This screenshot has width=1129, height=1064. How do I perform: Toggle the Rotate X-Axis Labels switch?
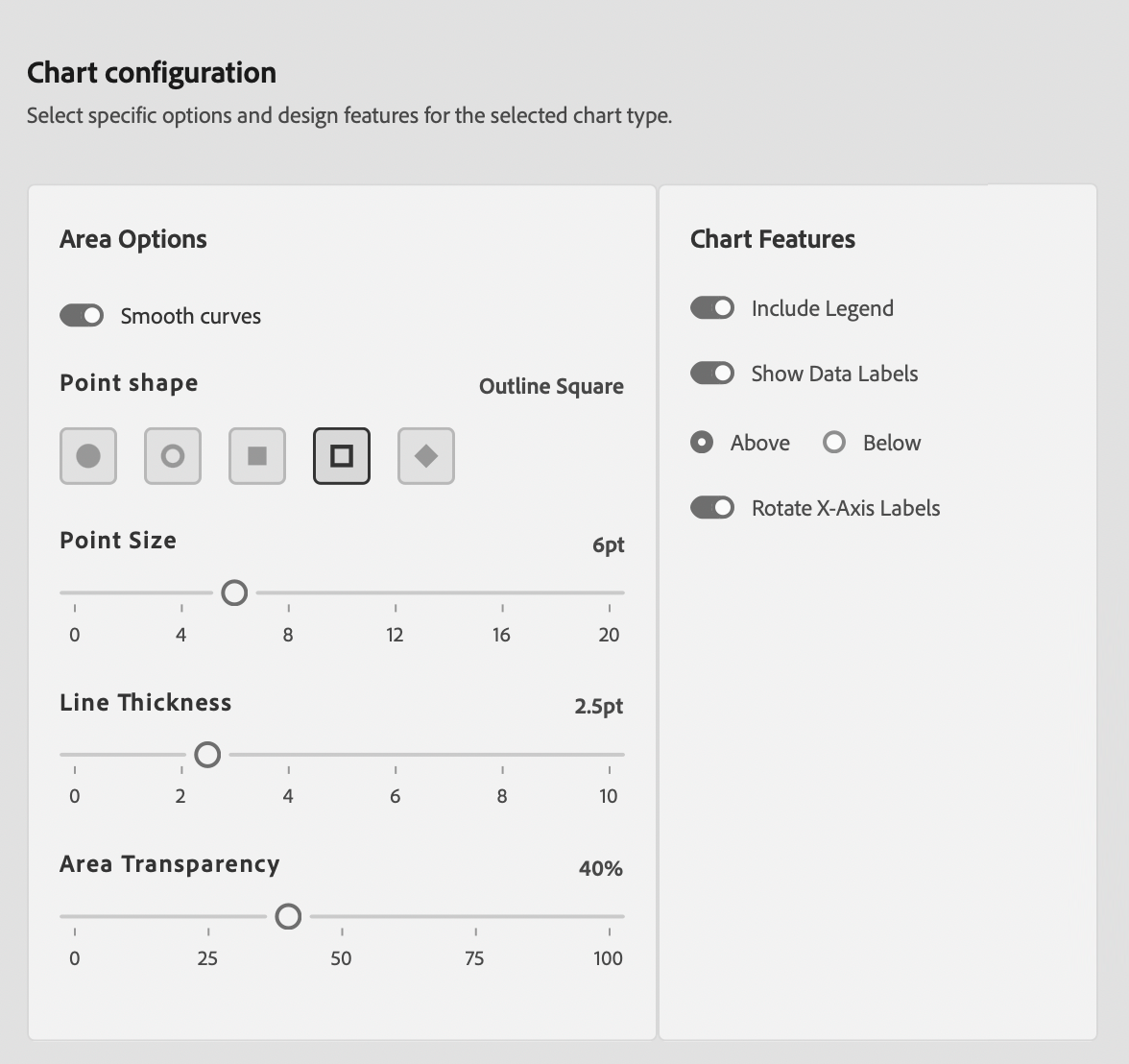[x=712, y=508]
